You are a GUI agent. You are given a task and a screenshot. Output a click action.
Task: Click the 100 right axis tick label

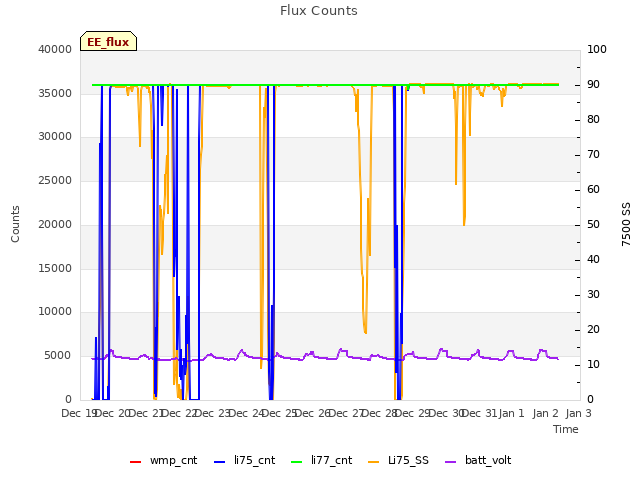(x=597, y=49)
